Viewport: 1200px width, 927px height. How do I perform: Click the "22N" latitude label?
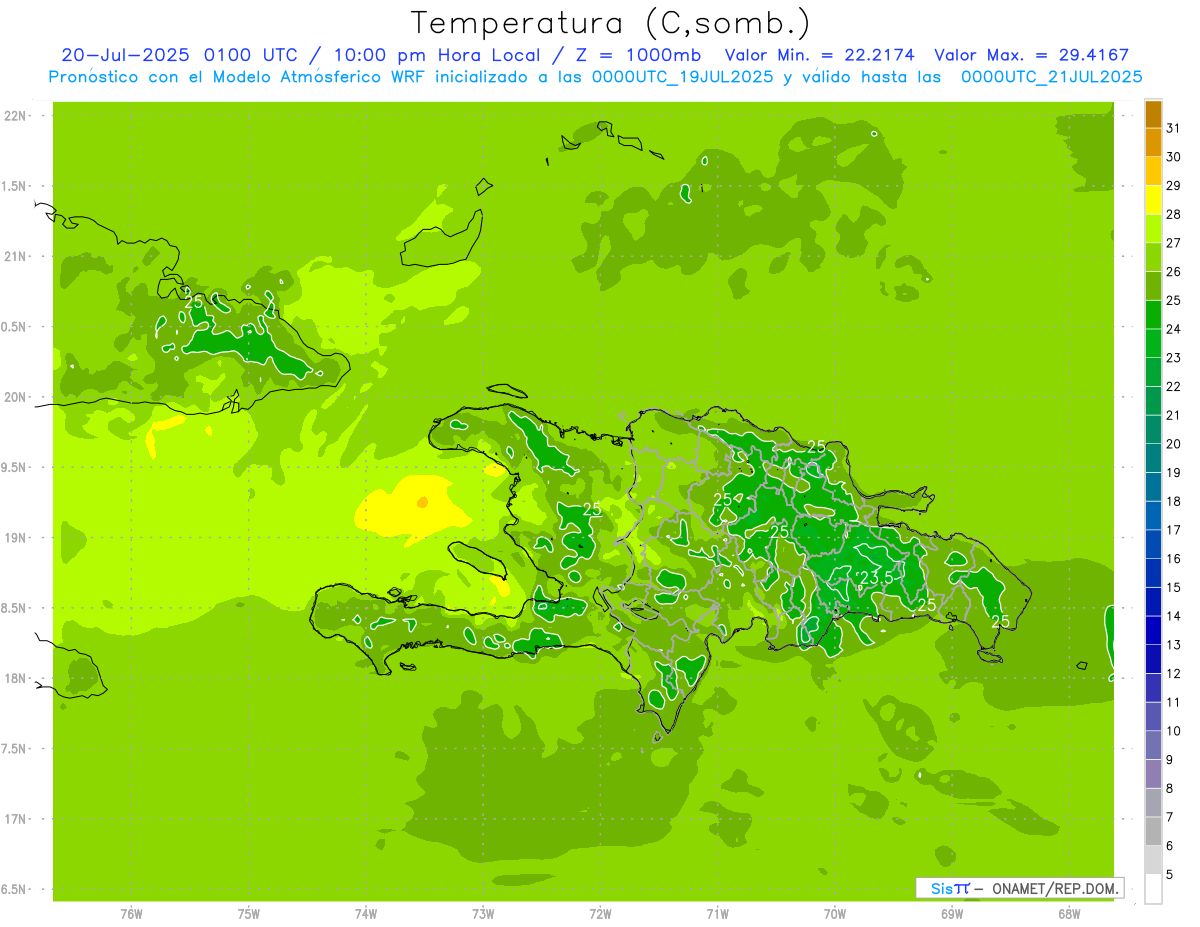click(15, 116)
